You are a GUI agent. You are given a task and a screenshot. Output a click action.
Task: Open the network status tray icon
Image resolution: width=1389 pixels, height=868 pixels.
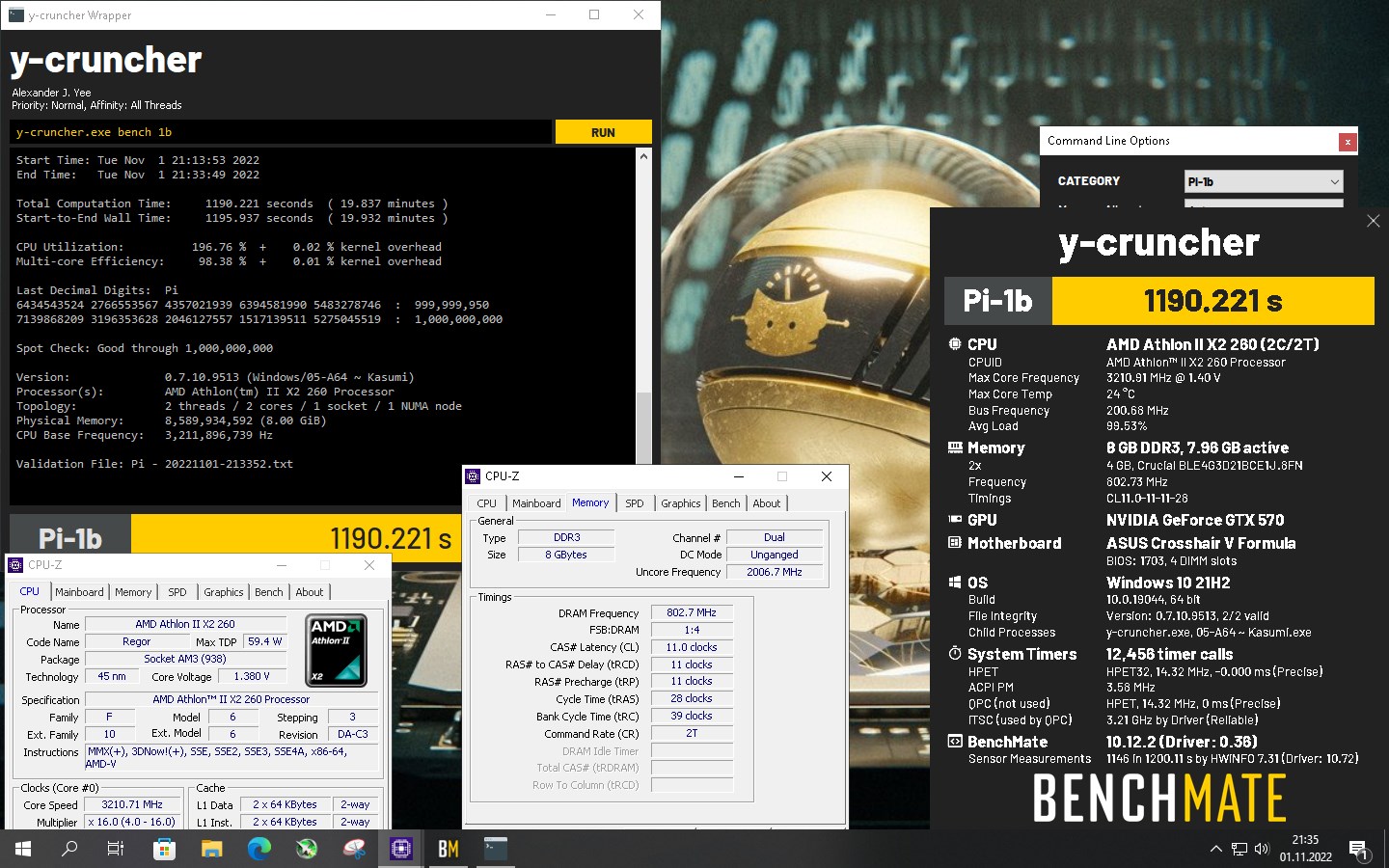click(x=1239, y=849)
